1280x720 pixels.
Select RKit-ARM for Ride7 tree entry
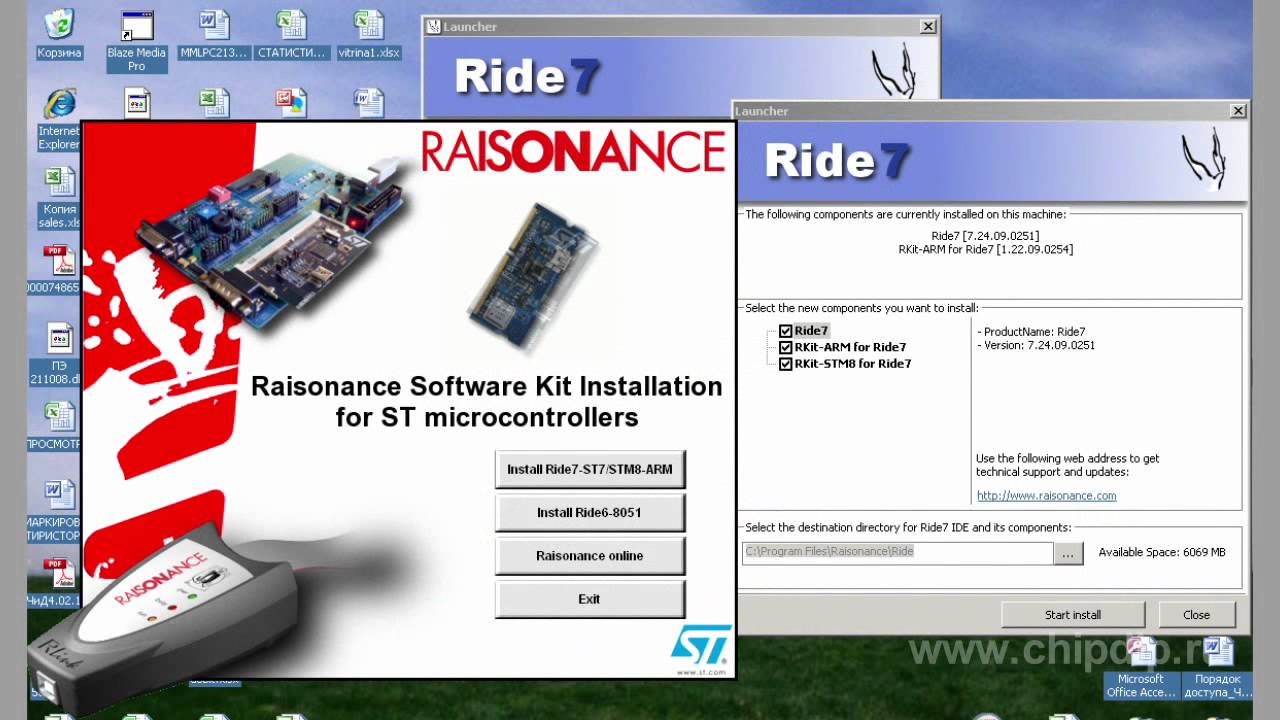850,347
